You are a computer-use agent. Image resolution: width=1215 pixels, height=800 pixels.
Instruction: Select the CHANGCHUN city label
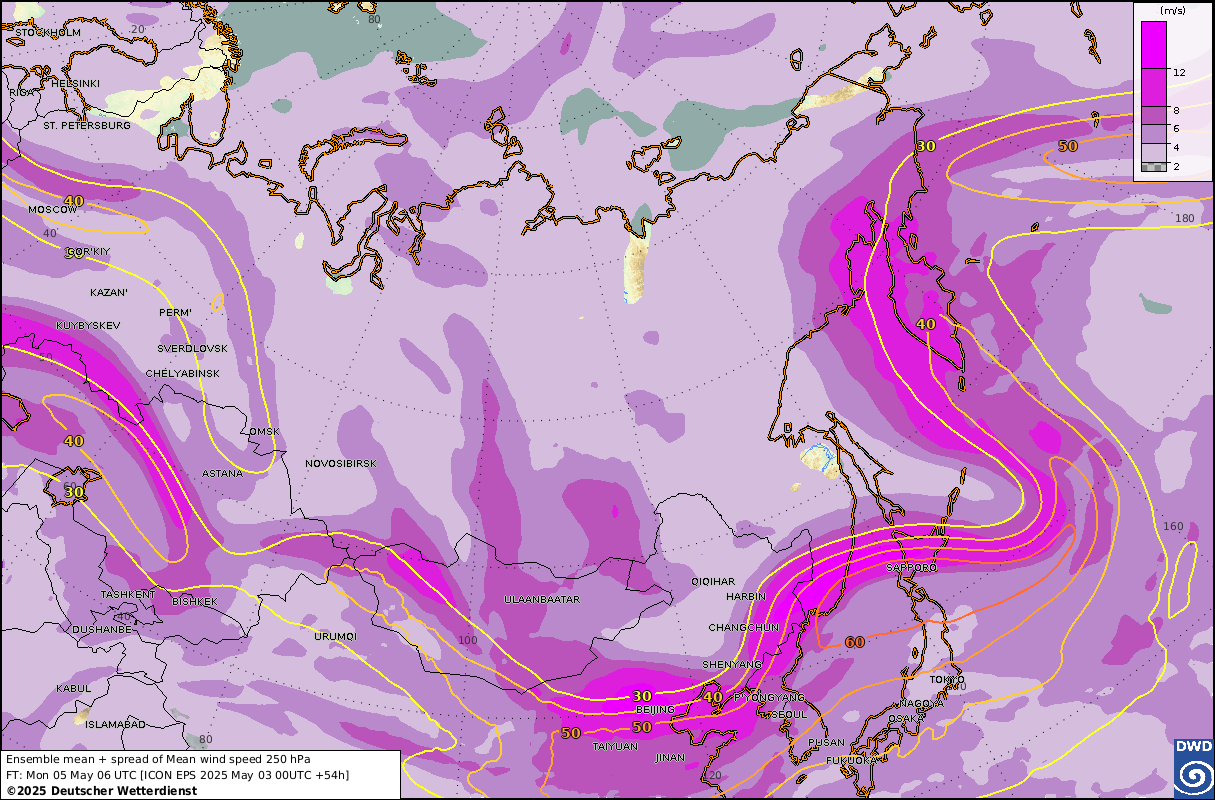point(743,627)
